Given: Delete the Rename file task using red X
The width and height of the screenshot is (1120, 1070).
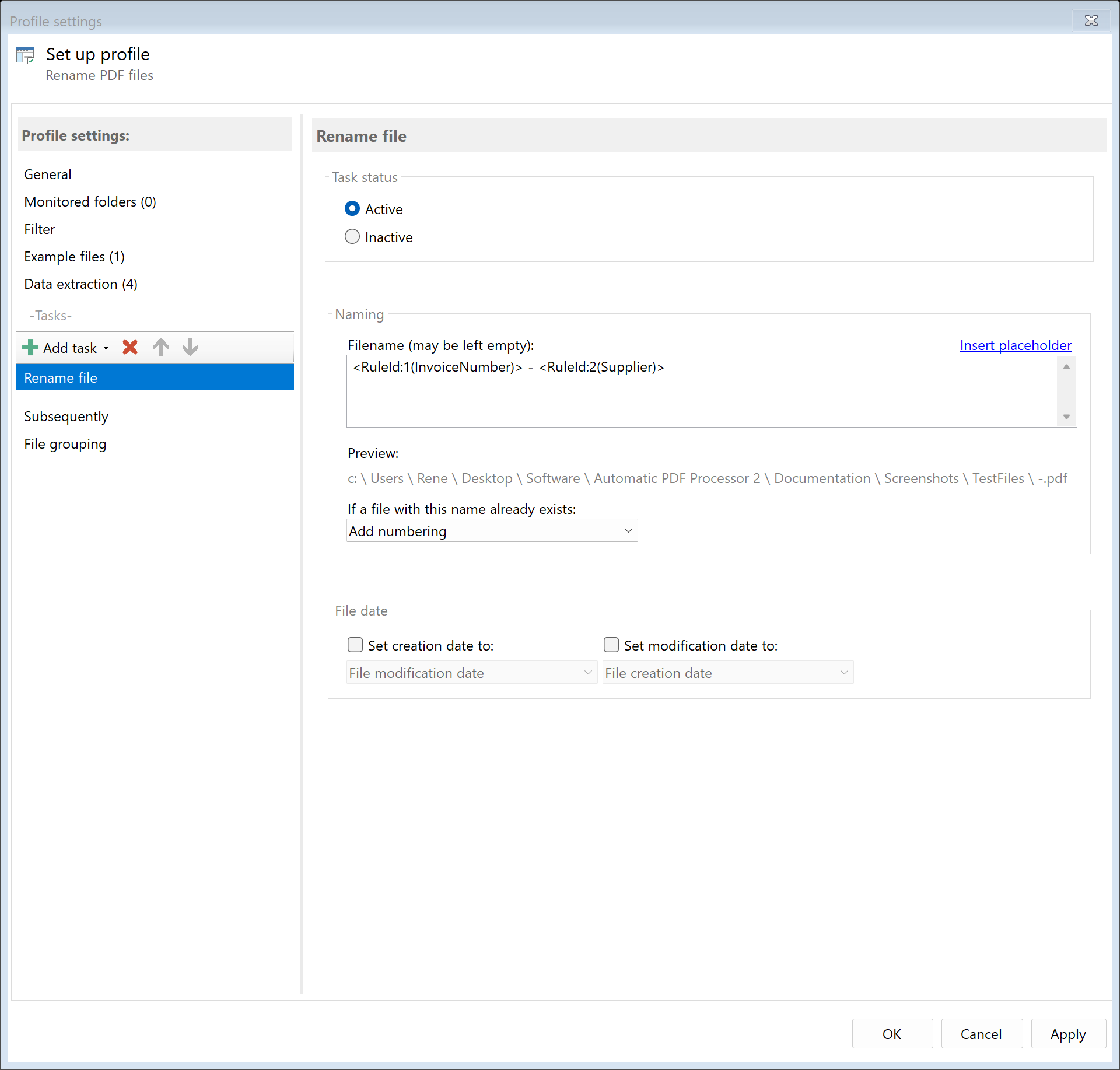Looking at the screenshot, I should click(x=129, y=348).
